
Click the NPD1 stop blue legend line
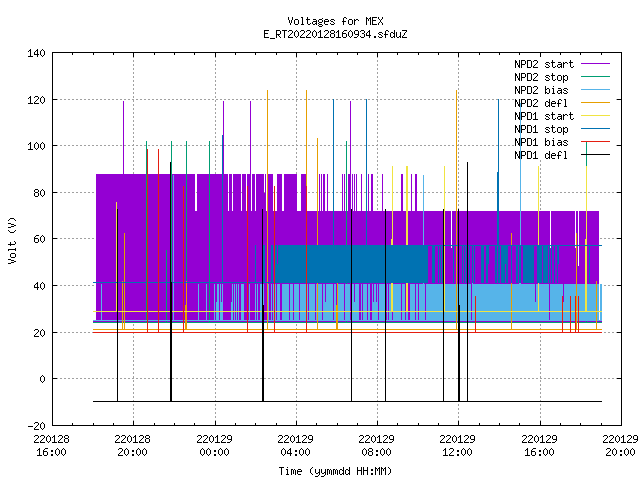[595, 129]
